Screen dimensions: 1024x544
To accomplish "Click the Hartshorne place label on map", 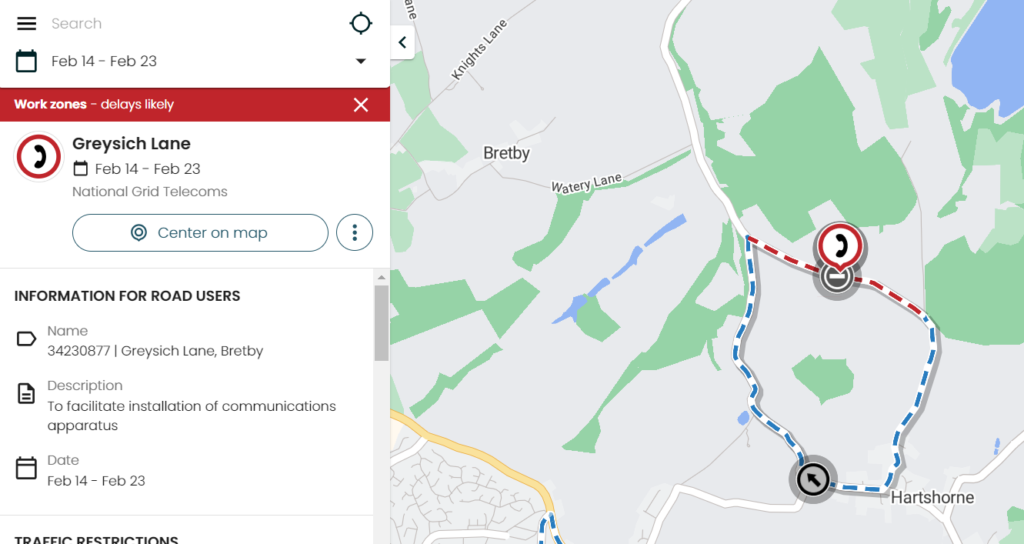I will (932, 498).
